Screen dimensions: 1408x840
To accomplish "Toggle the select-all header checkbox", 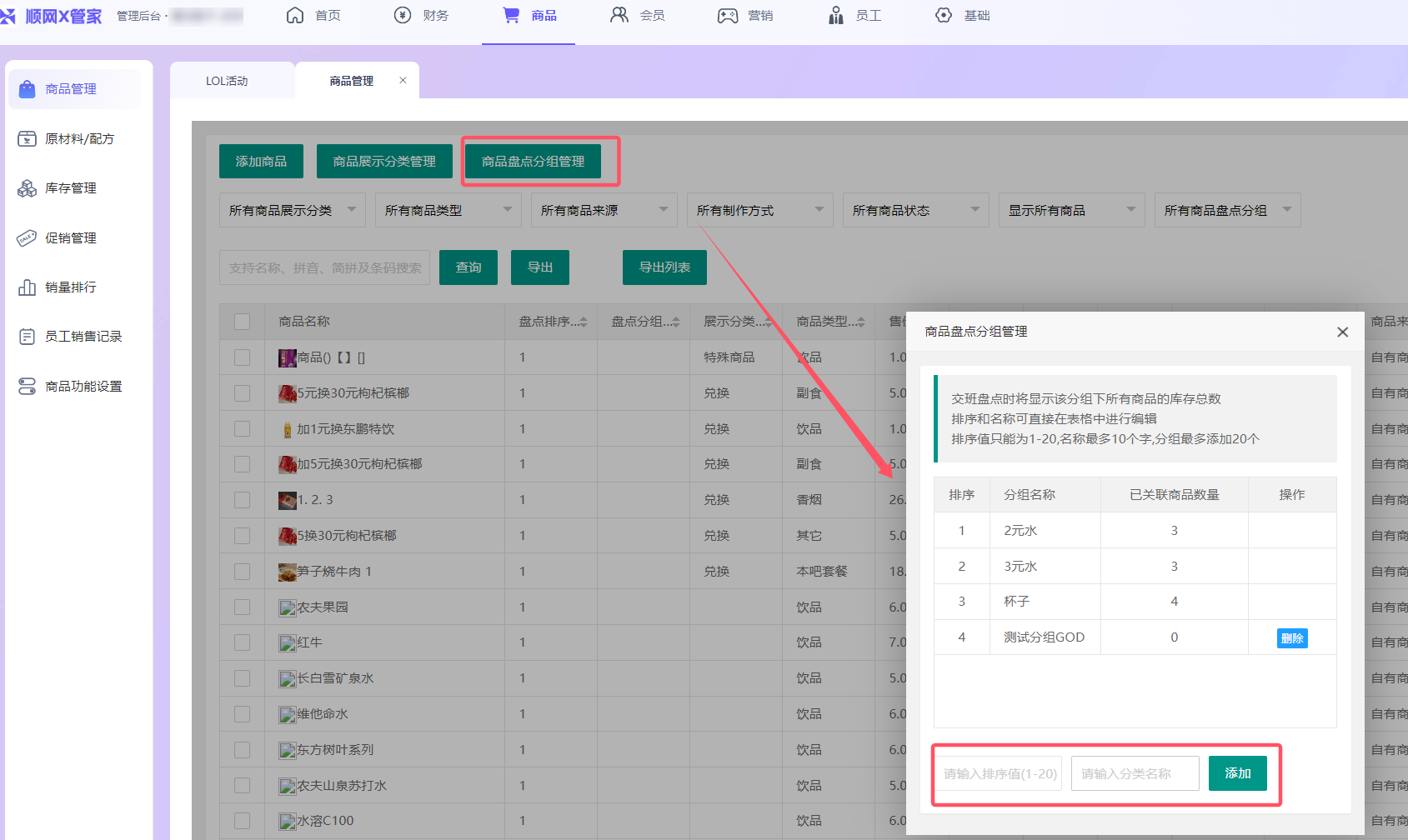I will pyautogui.click(x=243, y=322).
